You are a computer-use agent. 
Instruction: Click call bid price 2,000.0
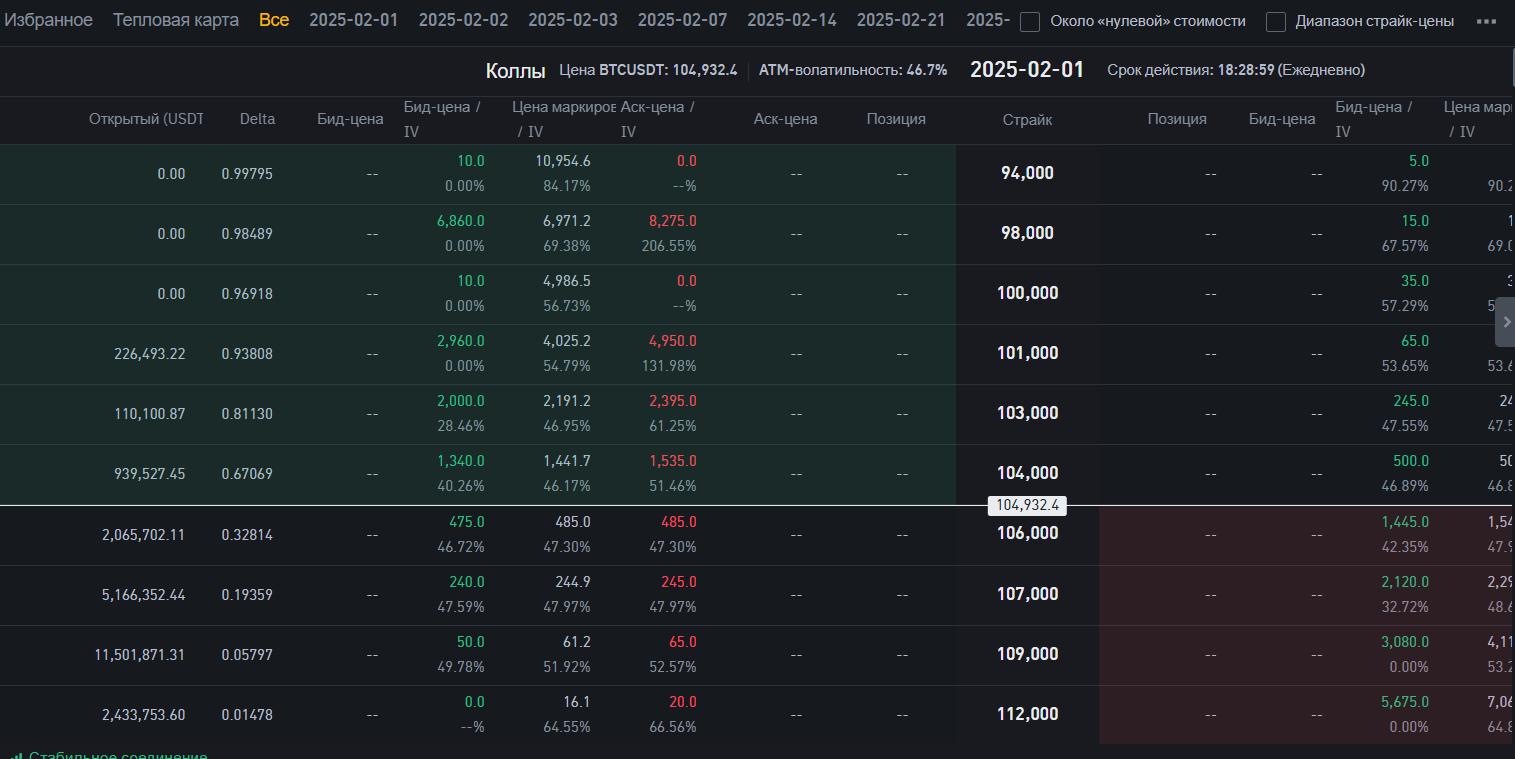tap(461, 401)
